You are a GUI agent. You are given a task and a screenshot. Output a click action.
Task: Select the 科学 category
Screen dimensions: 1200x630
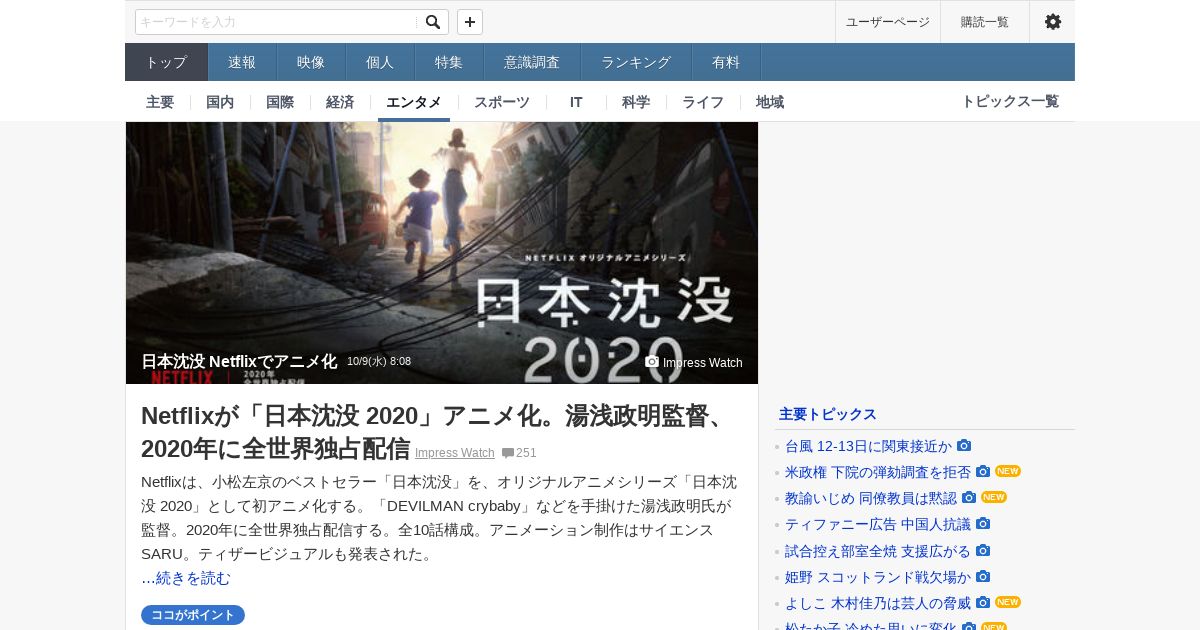click(x=636, y=102)
